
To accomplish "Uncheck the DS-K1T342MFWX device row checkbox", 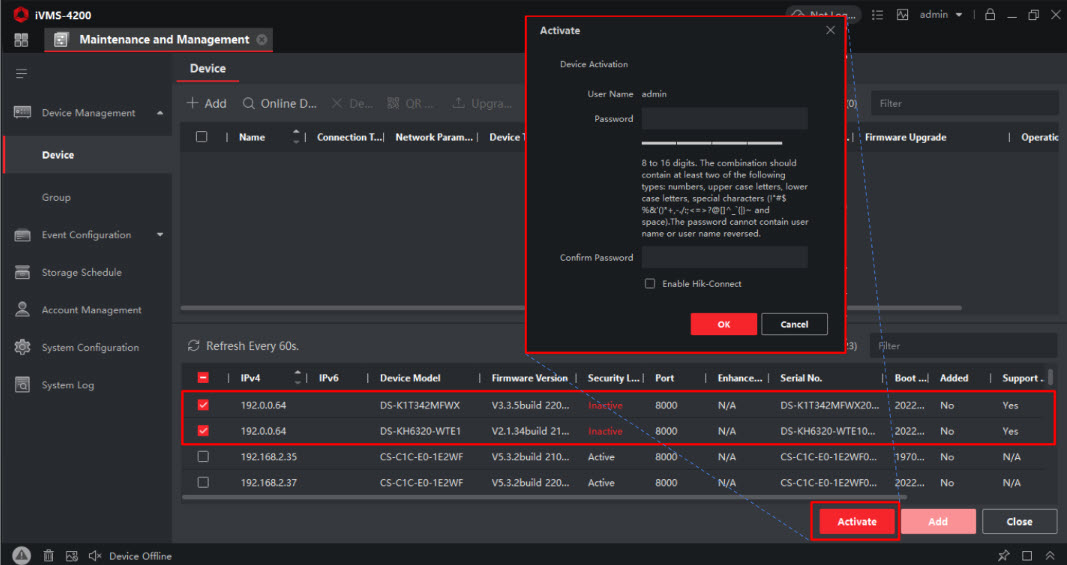I will tap(203, 405).
